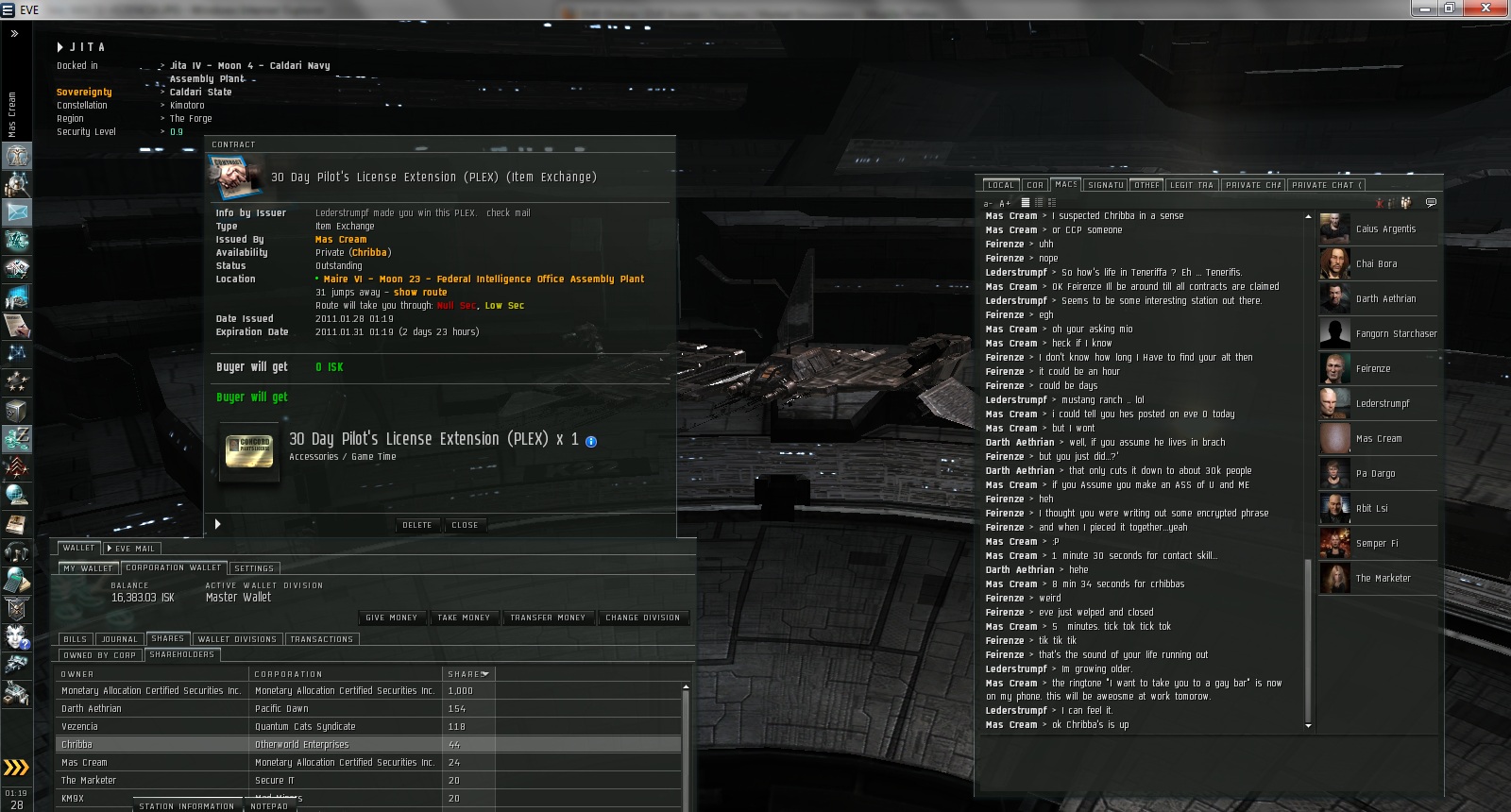
Task: Open the Assets cube sidebar icon
Action: coord(17,411)
